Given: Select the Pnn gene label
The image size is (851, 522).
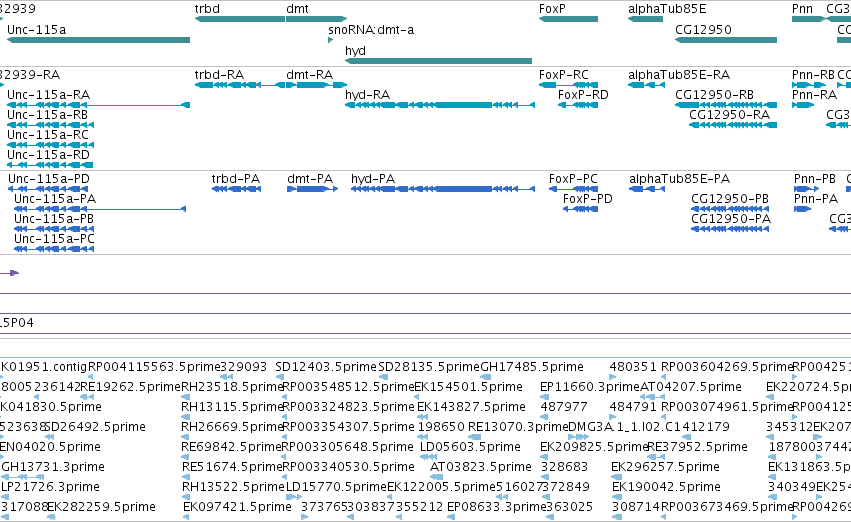Looking at the screenshot, I should coord(802,9).
